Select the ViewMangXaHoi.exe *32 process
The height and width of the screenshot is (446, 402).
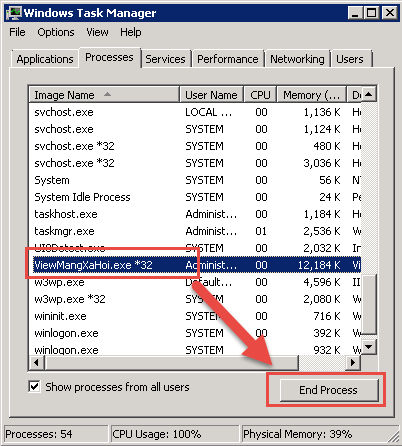click(195, 265)
